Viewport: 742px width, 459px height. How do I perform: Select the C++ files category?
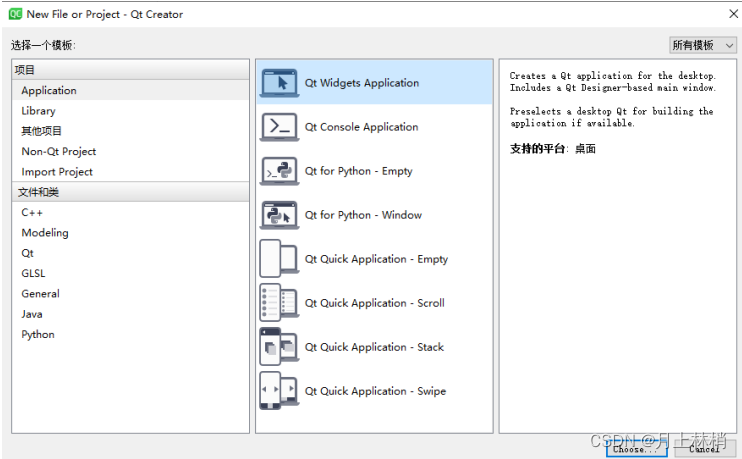[x=130, y=212]
